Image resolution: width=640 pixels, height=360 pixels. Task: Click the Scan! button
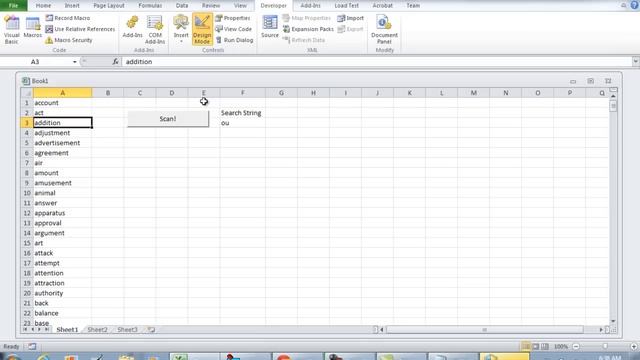tap(168, 118)
